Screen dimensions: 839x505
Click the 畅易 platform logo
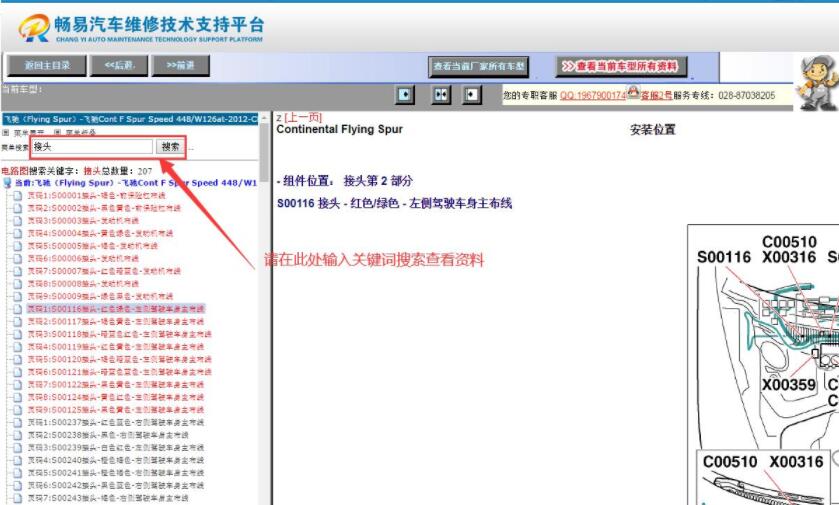coord(141,28)
